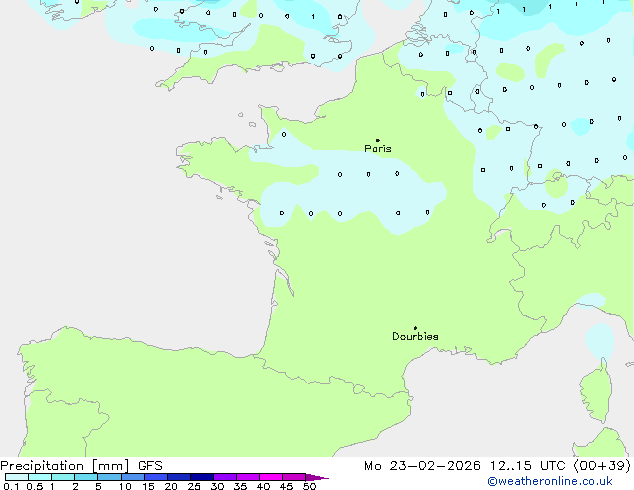Click the legend value '50'

coord(309,486)
